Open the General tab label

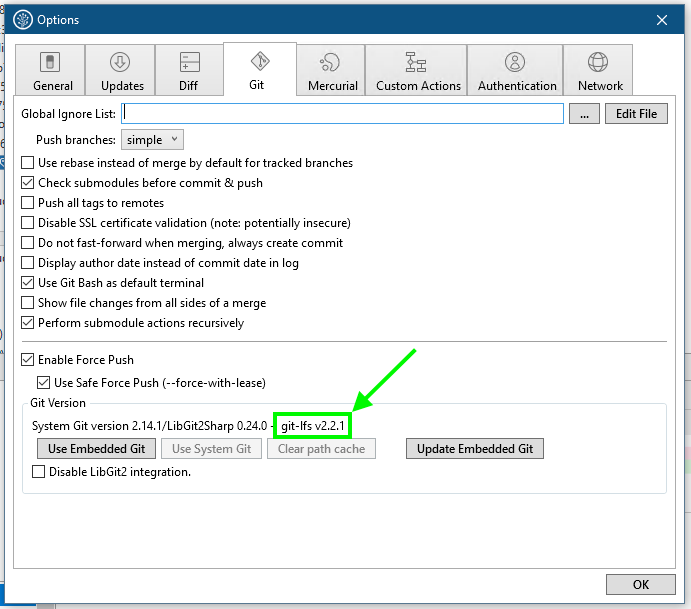(x=53, y=85)
